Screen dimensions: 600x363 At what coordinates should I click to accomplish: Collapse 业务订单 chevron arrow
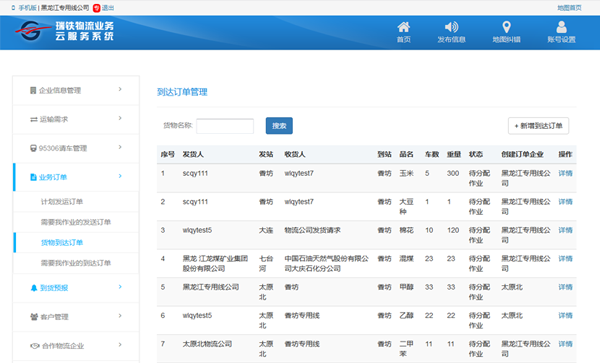(120, 176)
